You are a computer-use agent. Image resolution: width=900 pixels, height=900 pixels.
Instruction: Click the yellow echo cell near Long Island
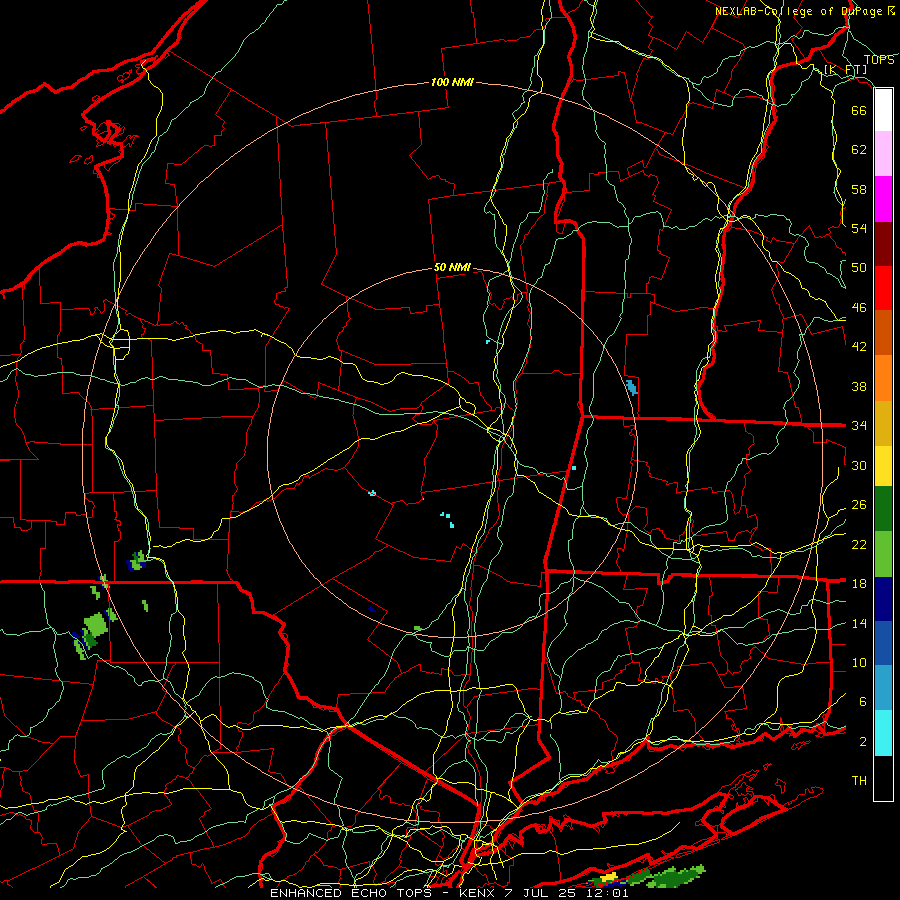(x=608, y=876)
